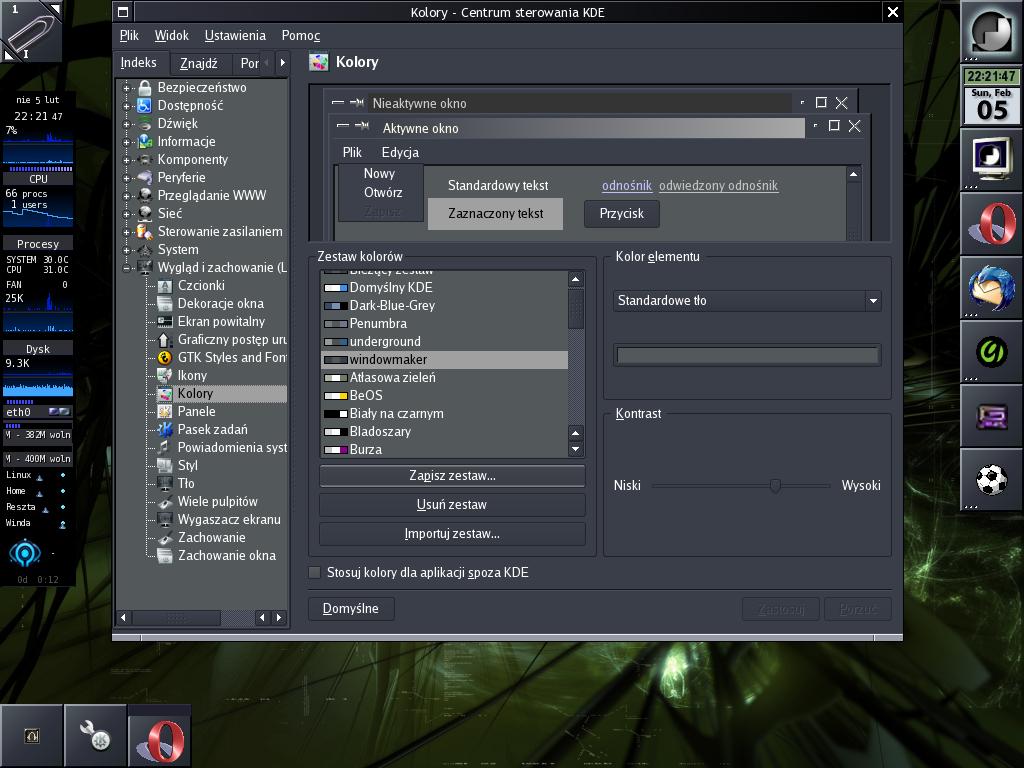Viewport: 1024px width, 768px height.
Task: Click the element color swatch button
Action: click(748, 355)
